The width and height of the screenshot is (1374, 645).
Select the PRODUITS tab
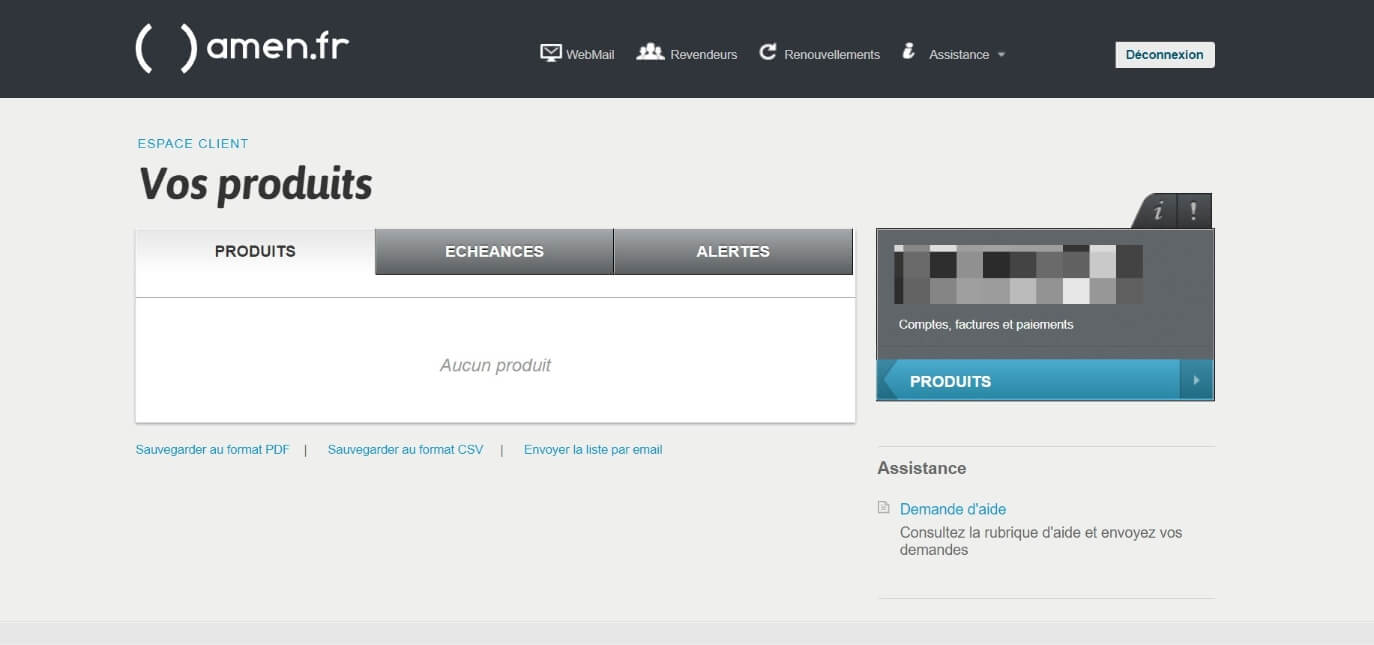point(255,252)
